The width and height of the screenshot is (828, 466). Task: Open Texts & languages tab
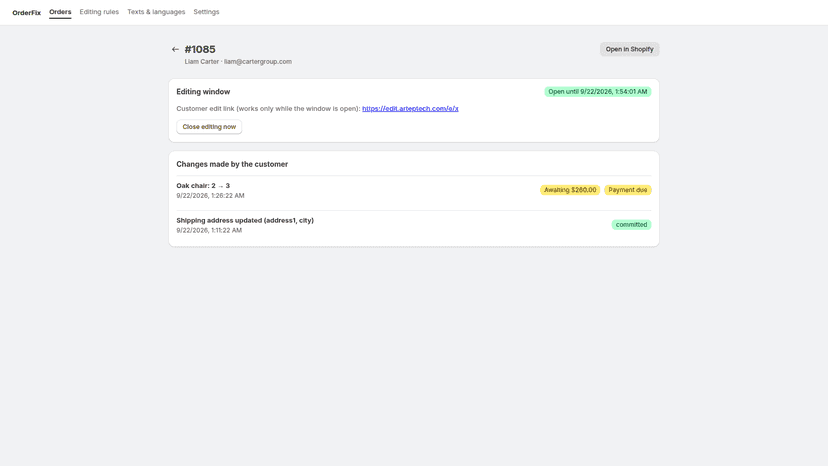point(156,12)
